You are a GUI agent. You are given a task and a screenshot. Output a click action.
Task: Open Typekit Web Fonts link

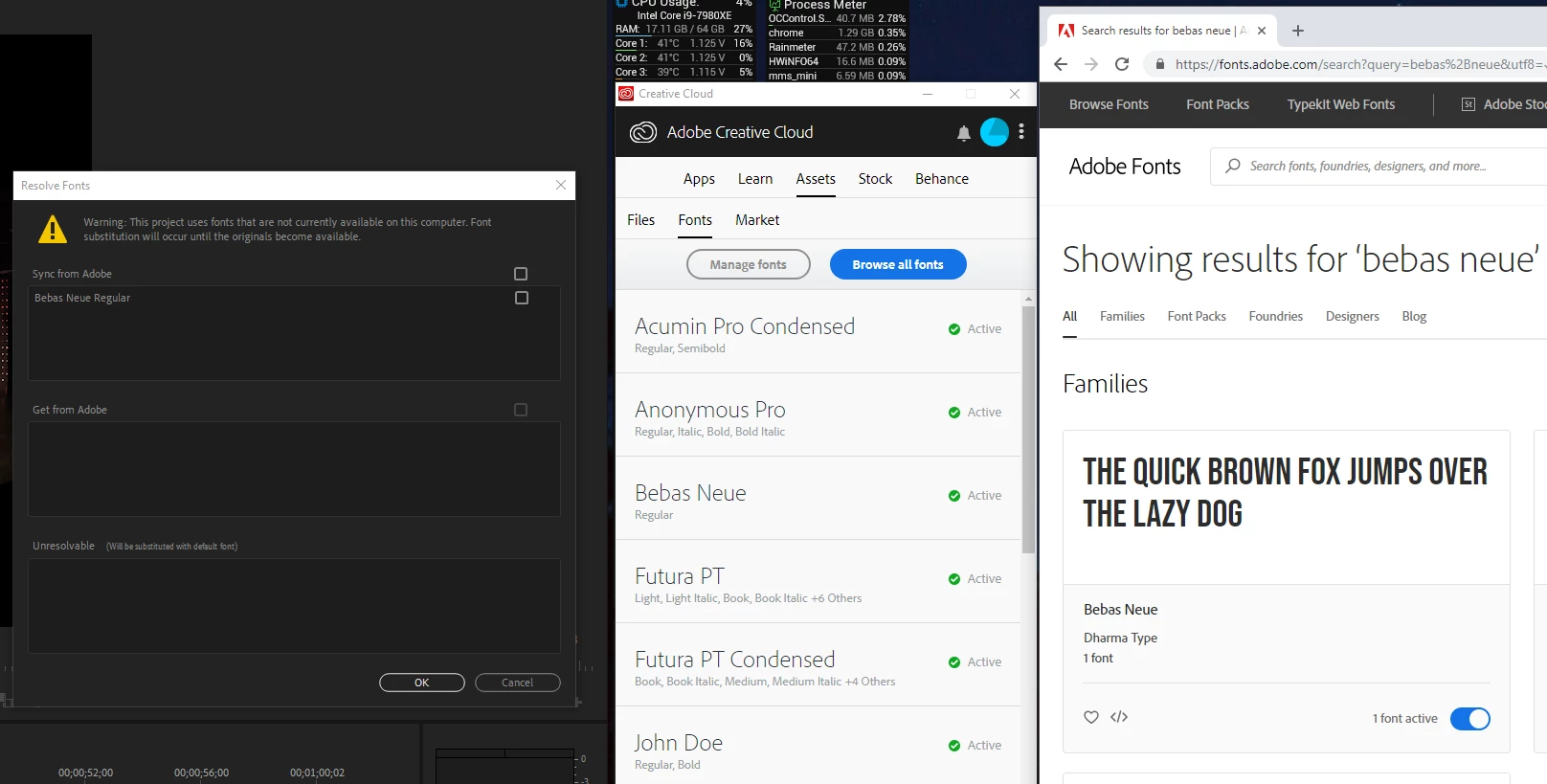(1341, 104)
